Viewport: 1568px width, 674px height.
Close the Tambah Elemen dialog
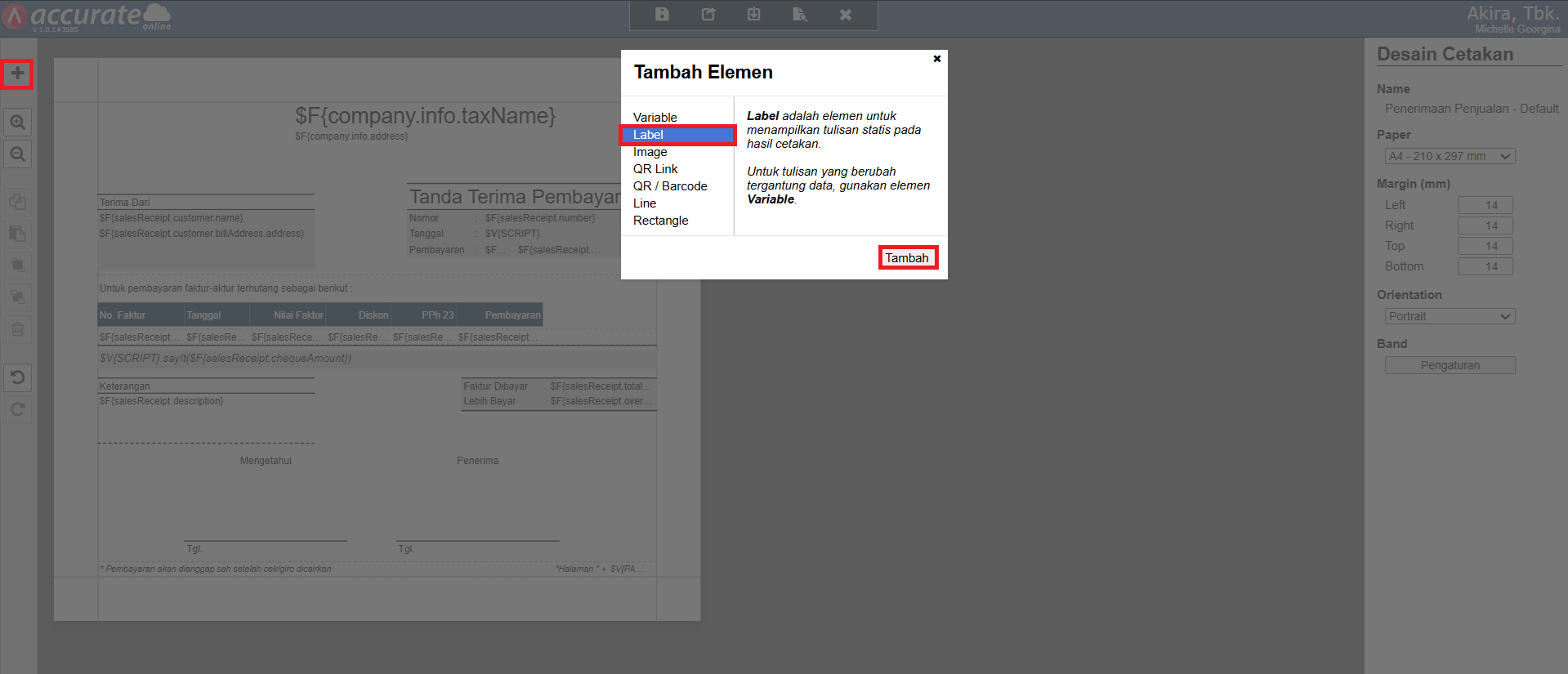point(937,59)
